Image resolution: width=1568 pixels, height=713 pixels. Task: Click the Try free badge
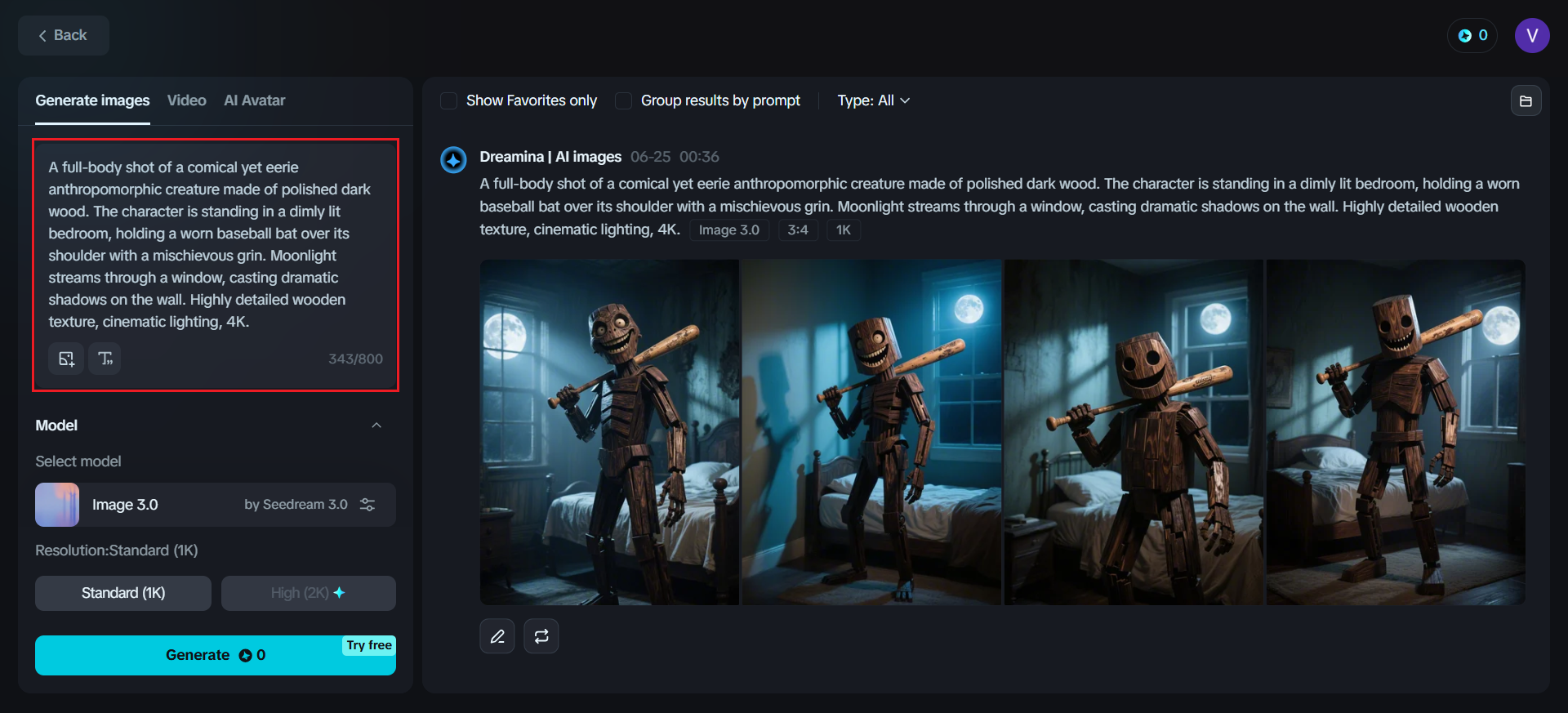369,645
